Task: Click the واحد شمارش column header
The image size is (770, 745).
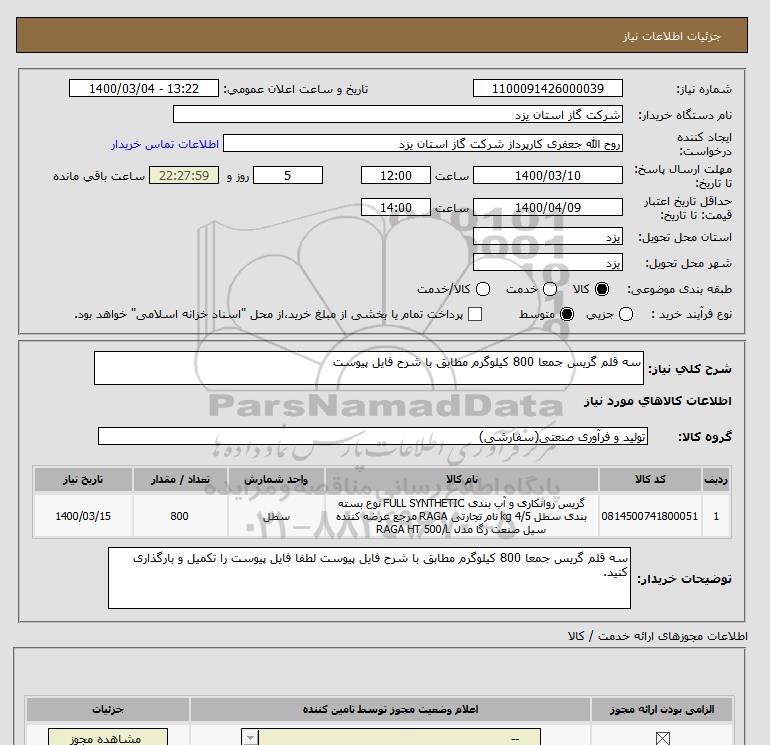Action: (276, 479)
